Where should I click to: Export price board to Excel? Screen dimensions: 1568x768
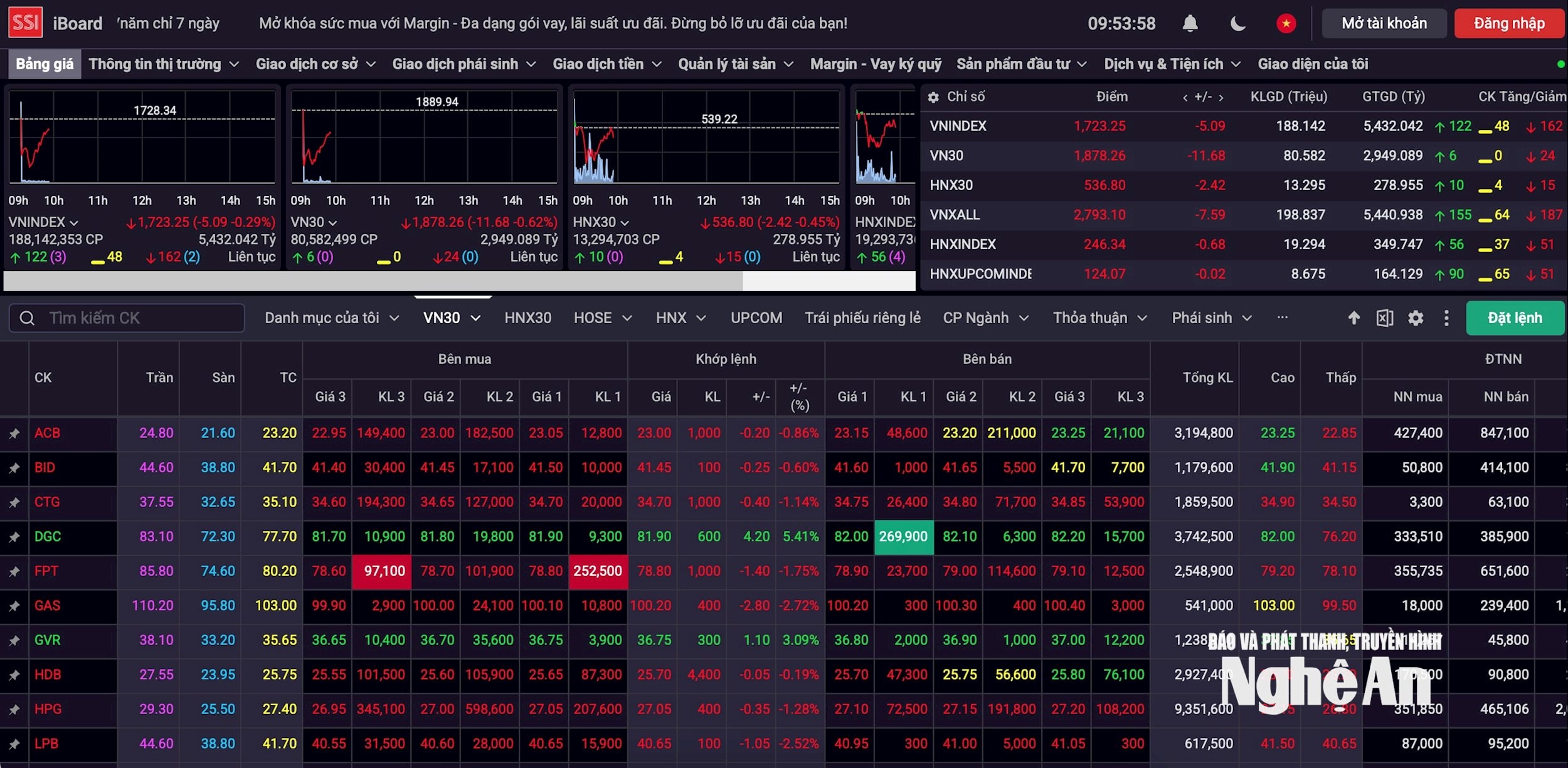pos(1384,318)
